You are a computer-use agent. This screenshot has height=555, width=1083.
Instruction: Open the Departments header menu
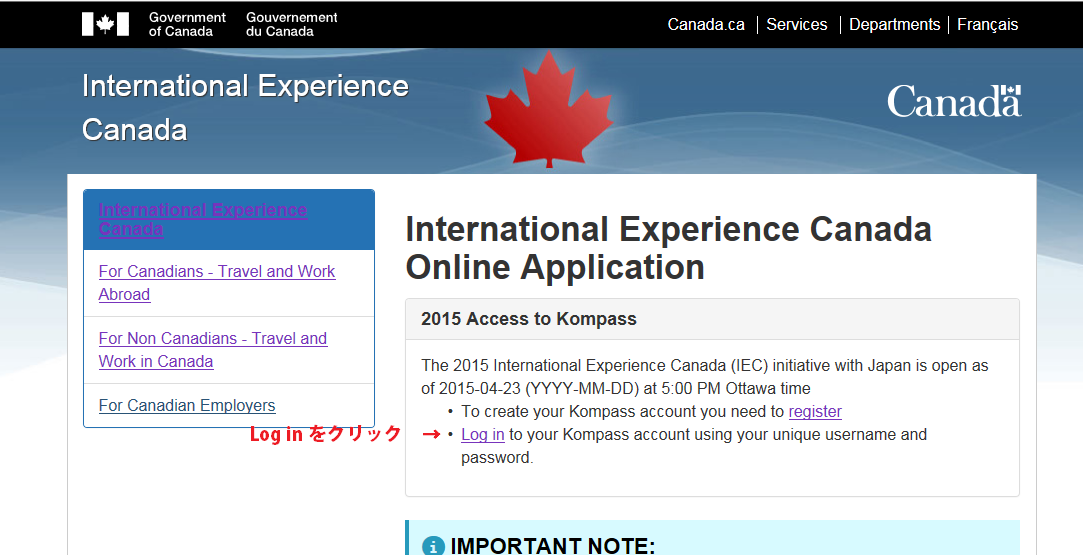[x=894, y=24]
